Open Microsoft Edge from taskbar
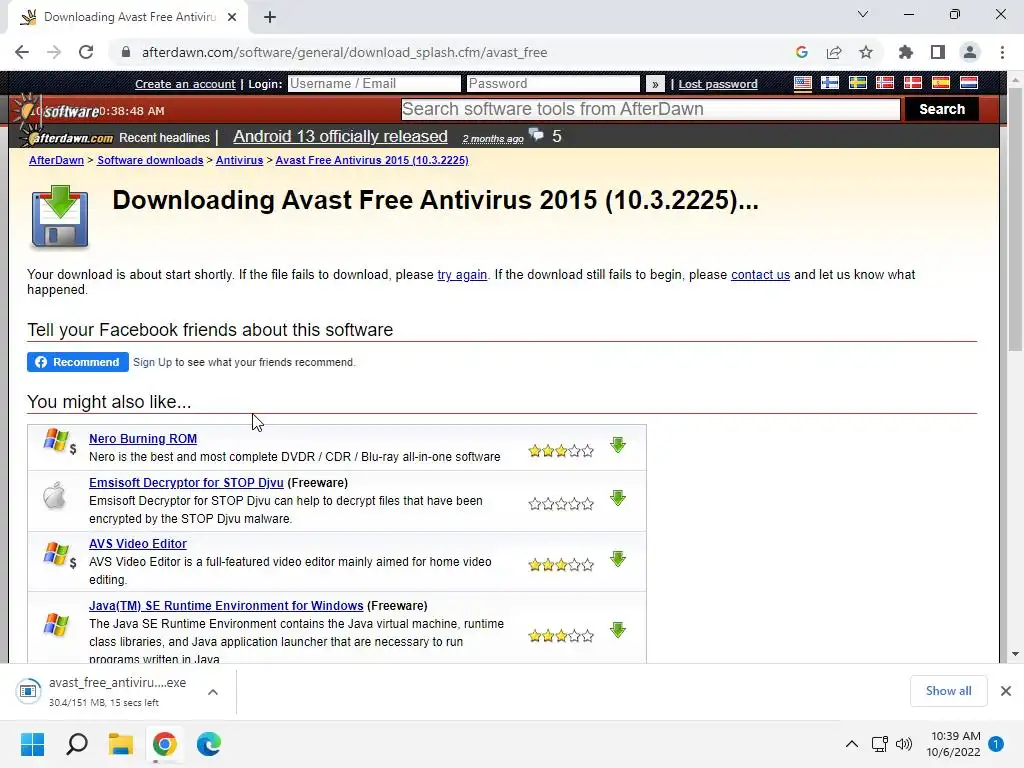Viewport: 1024px width, 768px height. (209, 744)
